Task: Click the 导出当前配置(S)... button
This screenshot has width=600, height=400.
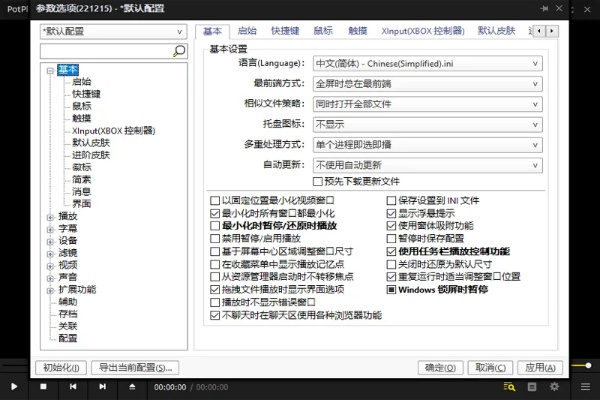Action: click(x=135, y=367)
